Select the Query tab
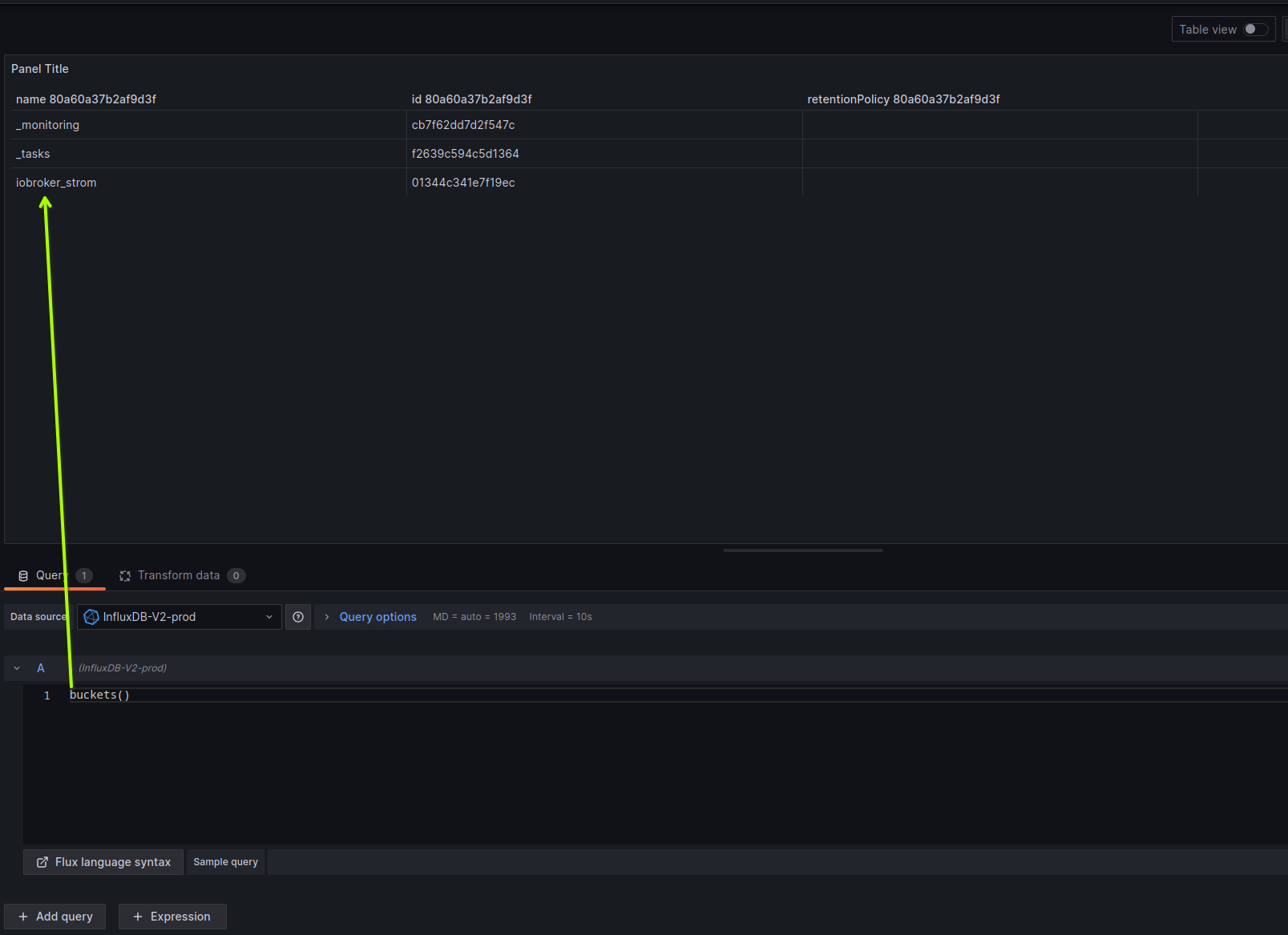Viewport: 1288px width, 935px height. (x=55, y=575)
